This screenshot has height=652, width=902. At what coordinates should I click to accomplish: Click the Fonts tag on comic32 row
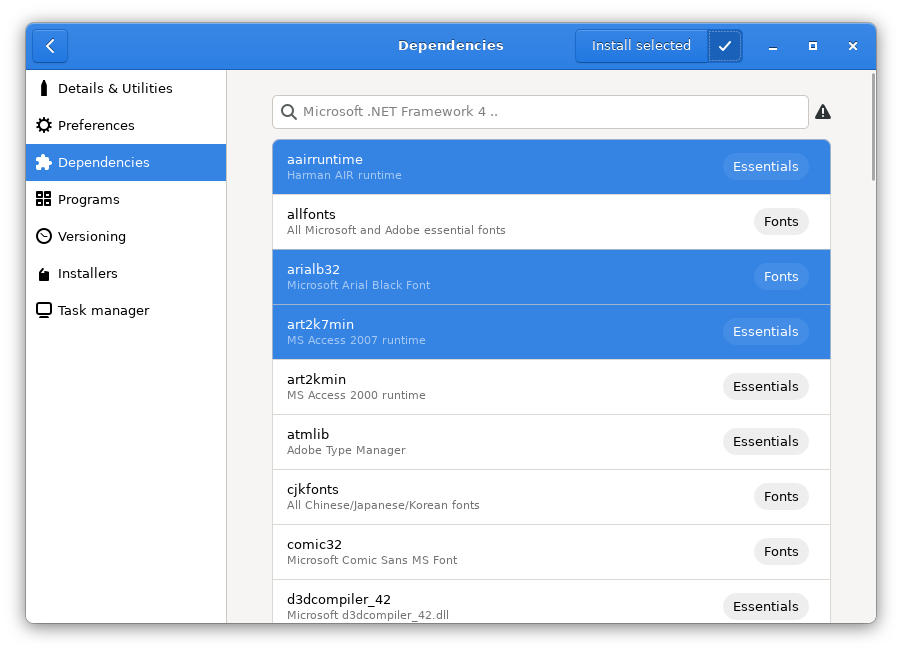pos(781,552)
